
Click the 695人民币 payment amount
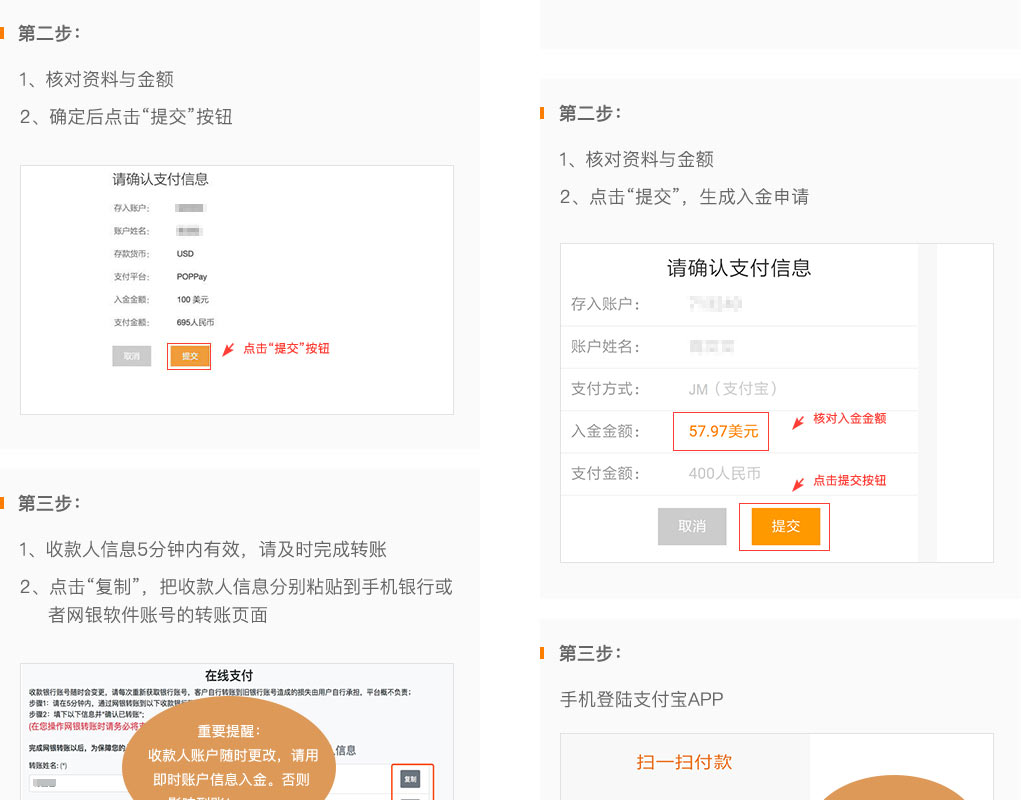(195, 323)
